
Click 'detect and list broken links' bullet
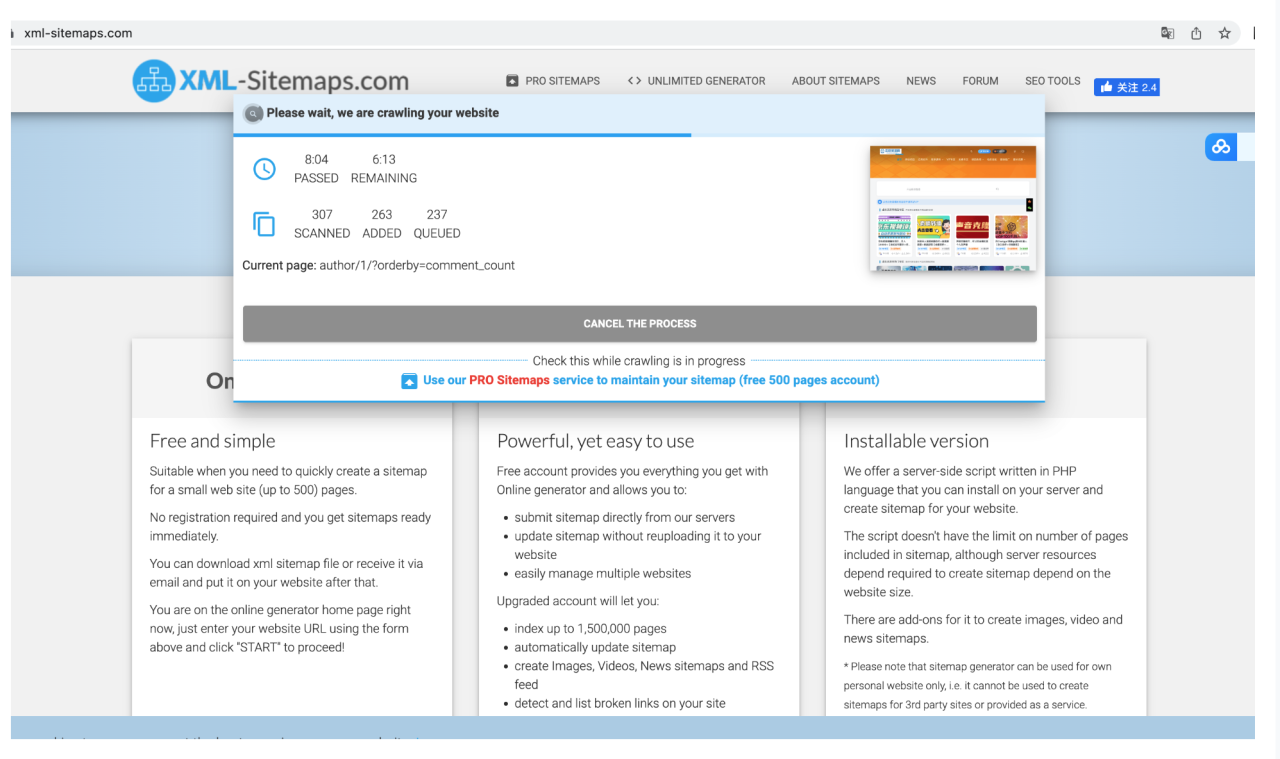point(620,703)
